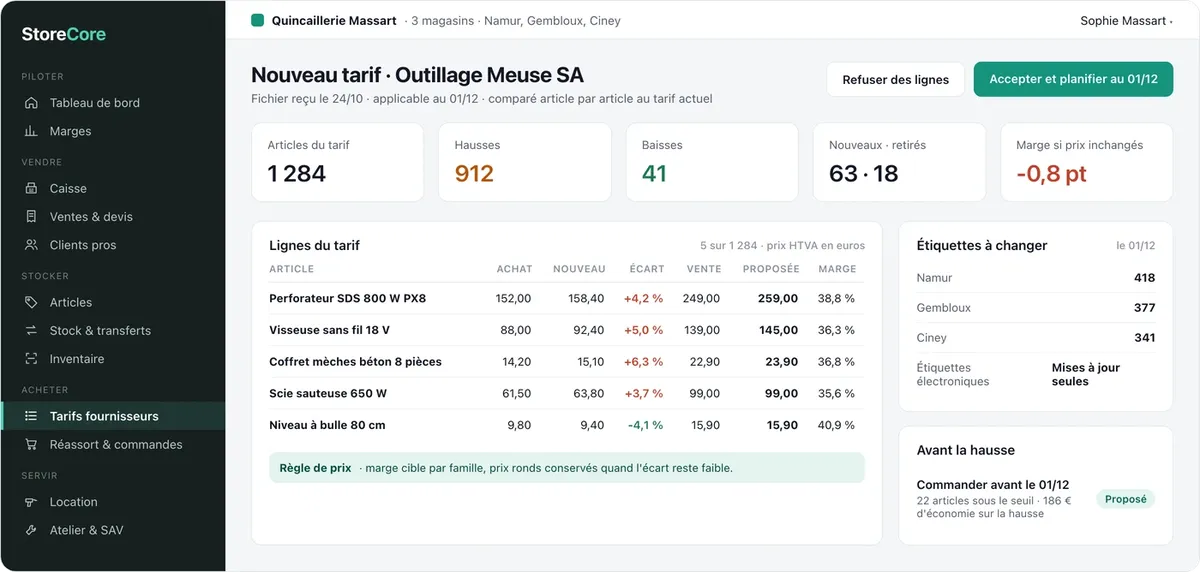Image resolution: width=1200 pixels, height=572 pixels.
Task: Click the Namur 418 labels row
Action: coord(1035,278)
